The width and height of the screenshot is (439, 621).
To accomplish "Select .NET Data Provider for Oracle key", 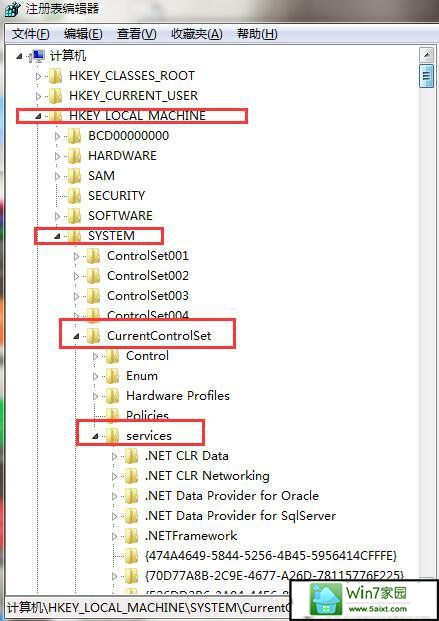I will pyautogui.click(x=232, y=495).
